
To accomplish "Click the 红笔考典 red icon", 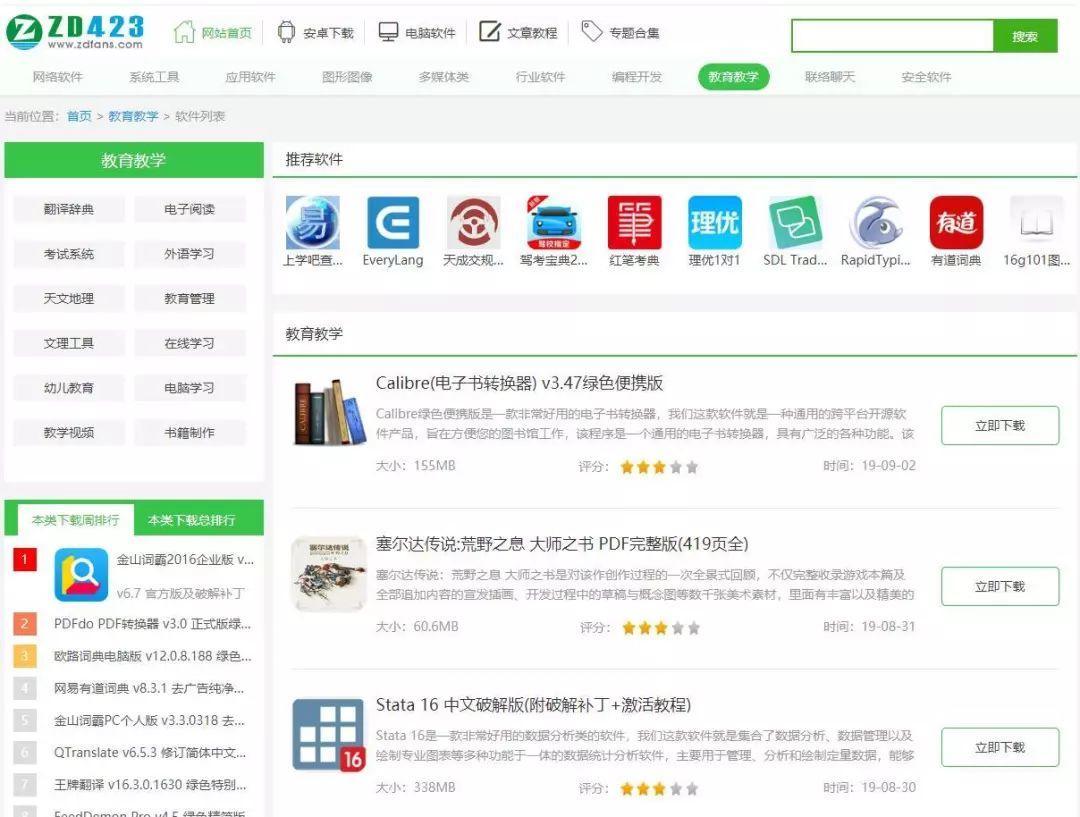I will (634, 222).
